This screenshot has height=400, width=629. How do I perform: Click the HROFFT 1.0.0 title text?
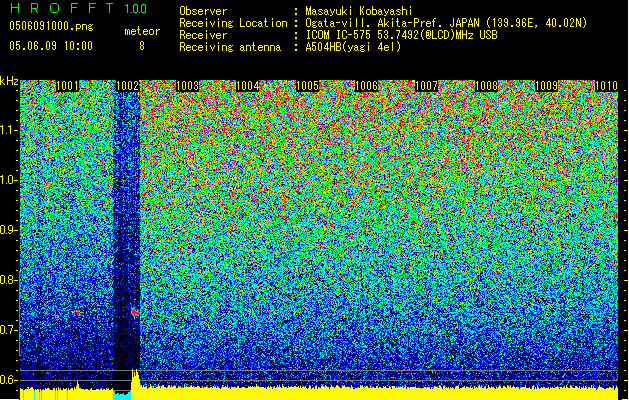pyautogui.click(x=79, y=8)
